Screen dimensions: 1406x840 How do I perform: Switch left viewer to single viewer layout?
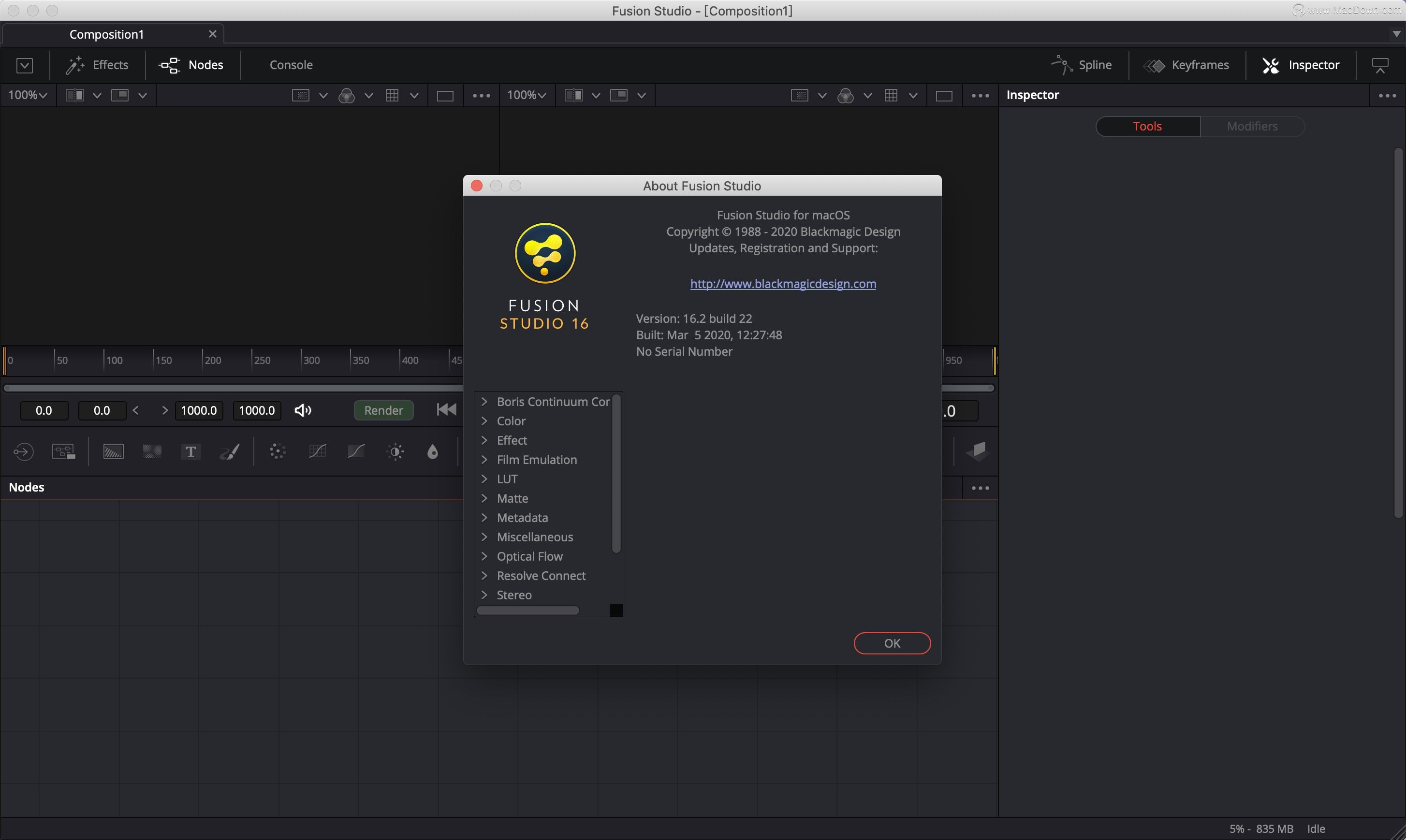tap(445, 96)
